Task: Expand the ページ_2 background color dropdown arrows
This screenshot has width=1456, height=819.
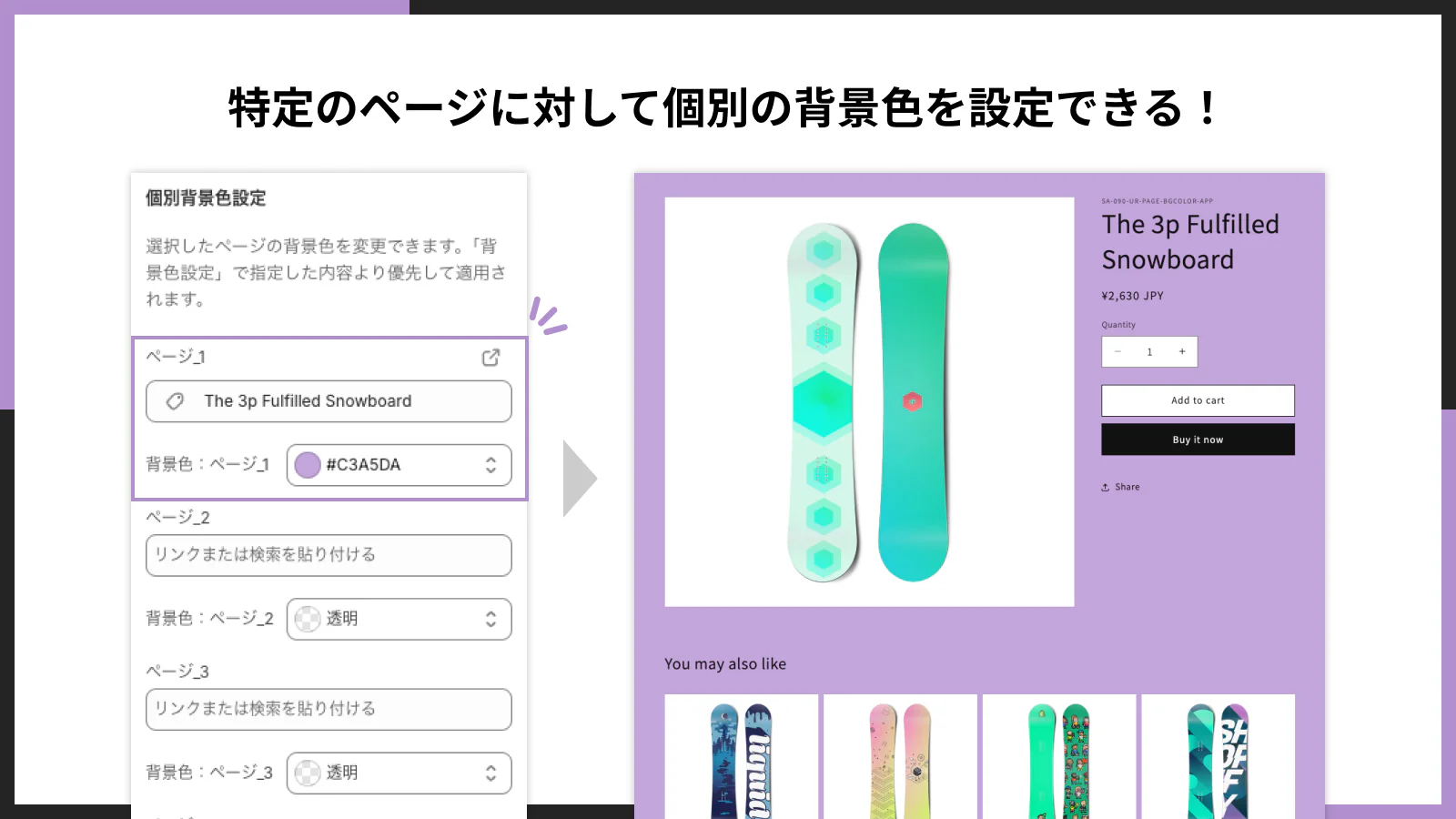Action: pos(490,619)
